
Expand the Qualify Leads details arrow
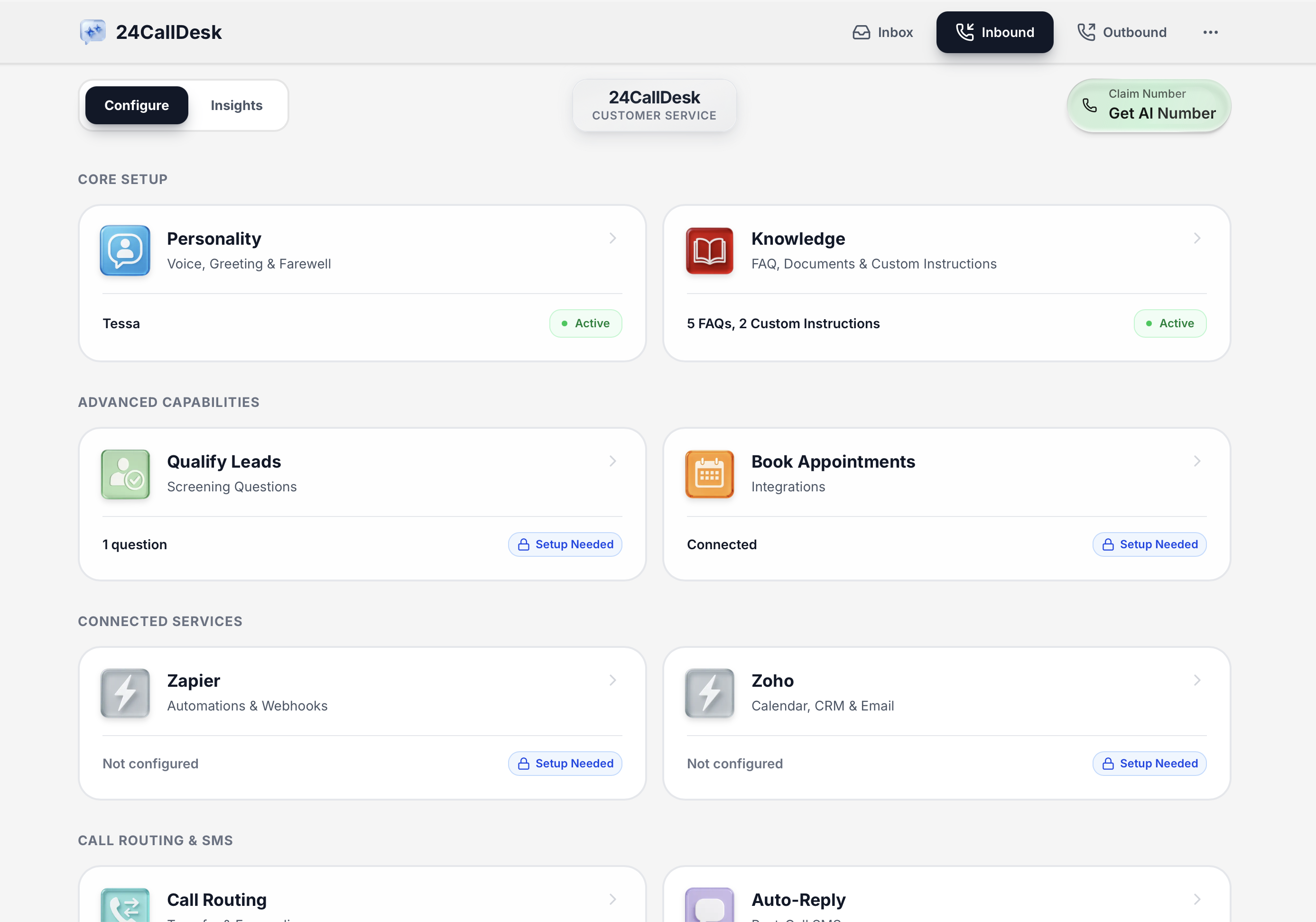click(612, 461)
